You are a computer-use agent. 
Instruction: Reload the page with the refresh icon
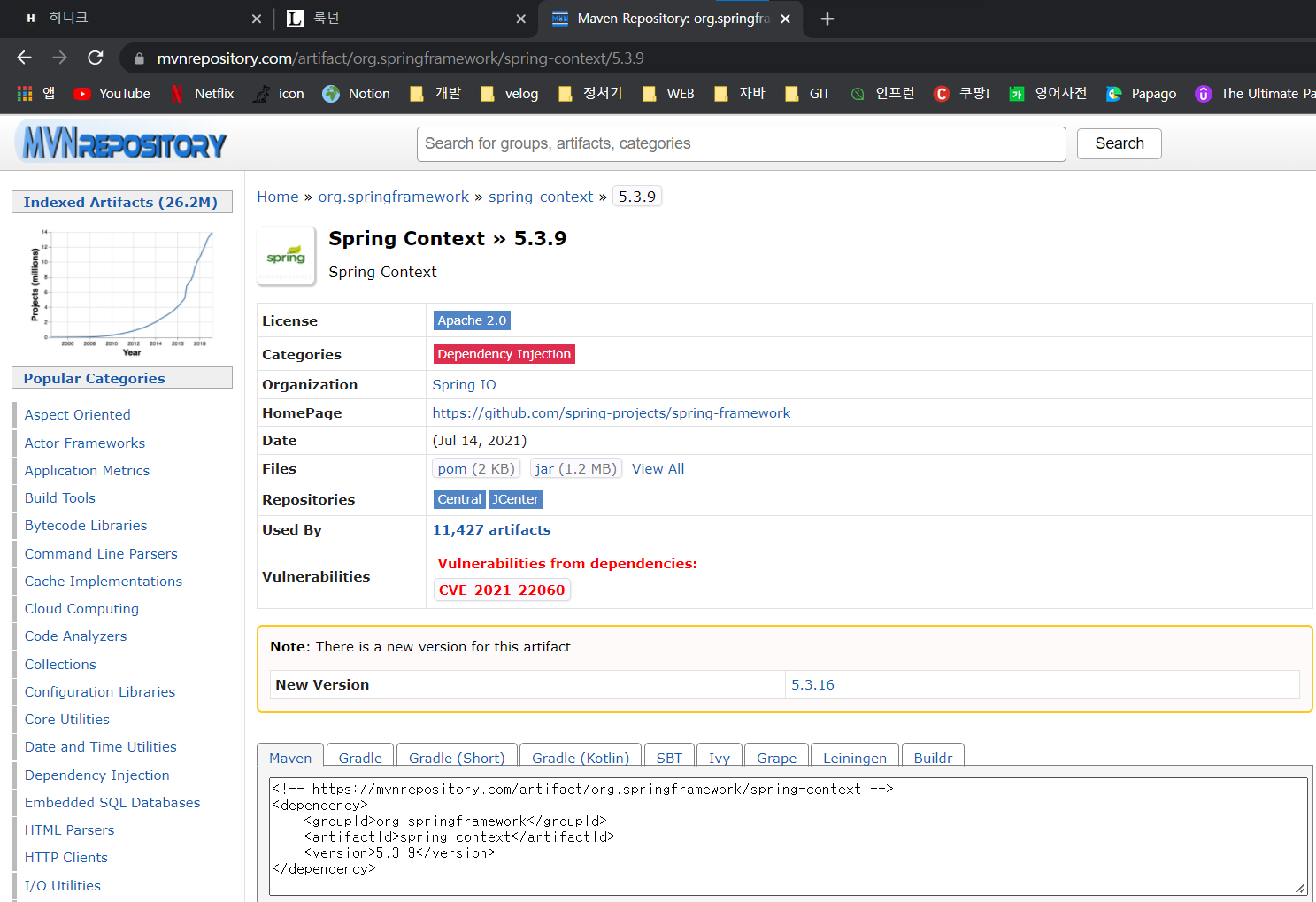(x=96, y=58)
